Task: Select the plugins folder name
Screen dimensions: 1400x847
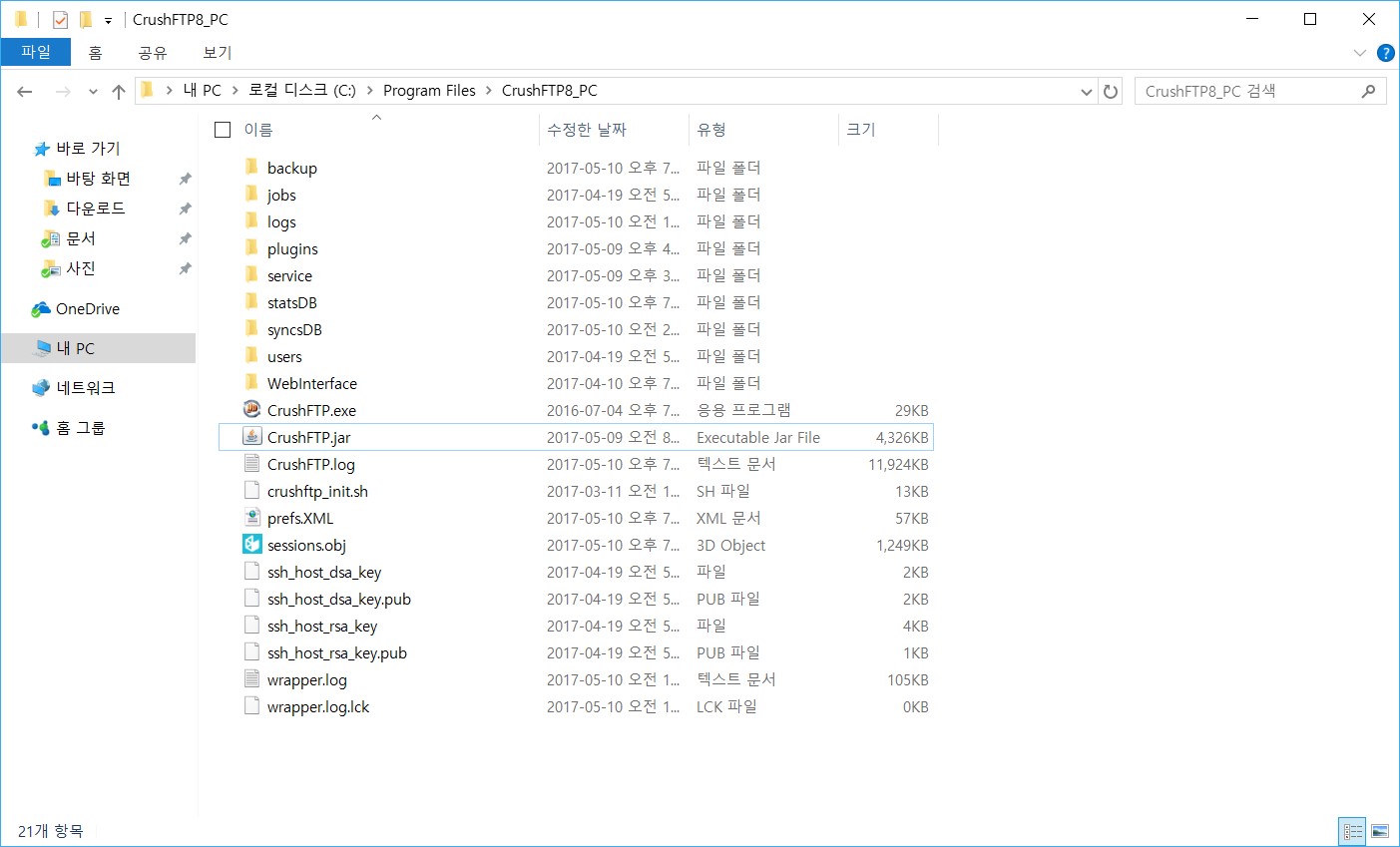Action: [292, 249]
